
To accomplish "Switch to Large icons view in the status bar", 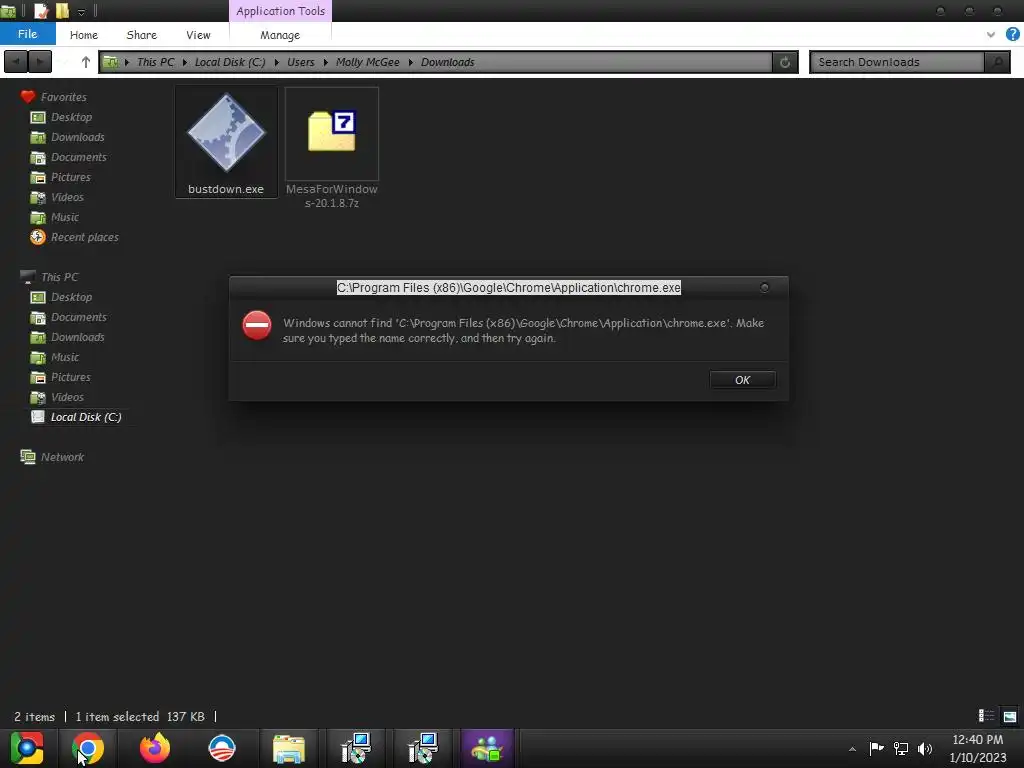I will tap(1010, 716).
